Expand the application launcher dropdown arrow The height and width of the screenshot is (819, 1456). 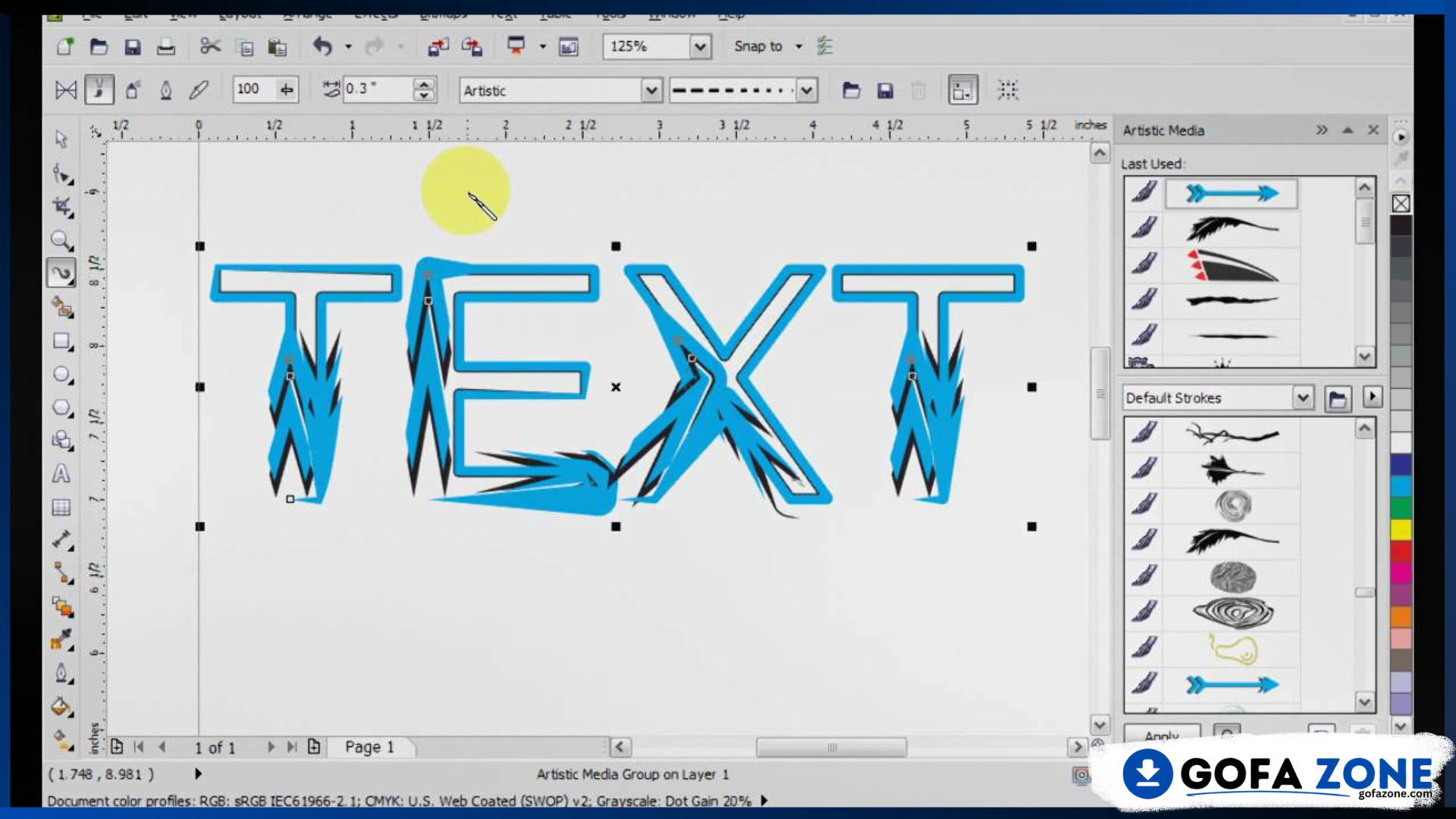point(542,47)
